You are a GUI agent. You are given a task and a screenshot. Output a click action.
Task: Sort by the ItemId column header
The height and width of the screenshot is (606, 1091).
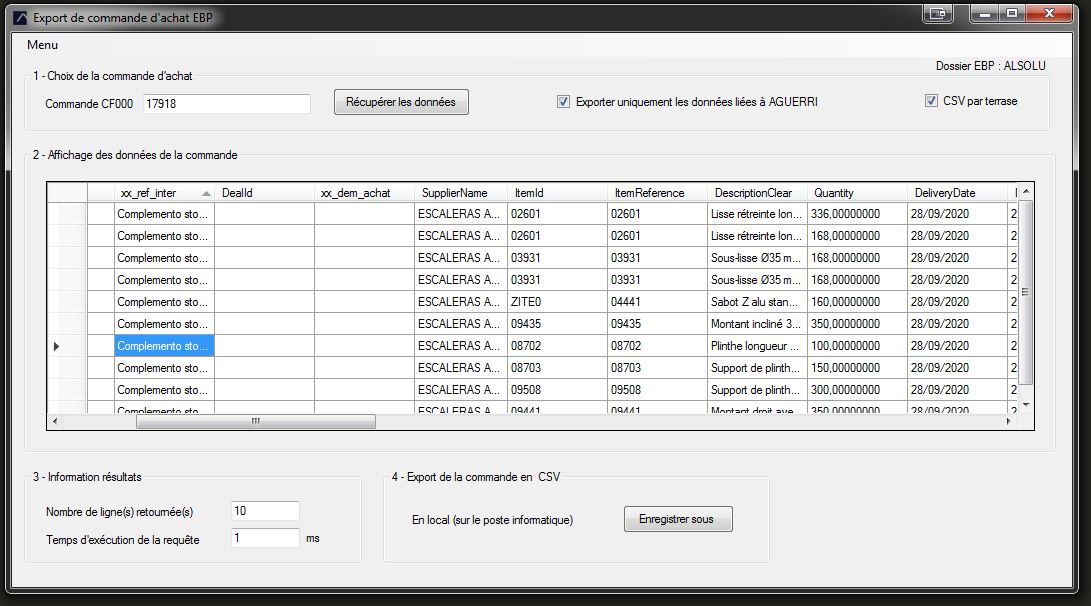click(x=557, y=193)
